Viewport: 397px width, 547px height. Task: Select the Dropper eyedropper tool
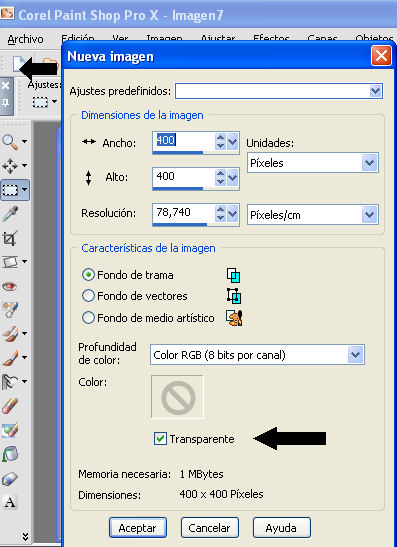10,214
